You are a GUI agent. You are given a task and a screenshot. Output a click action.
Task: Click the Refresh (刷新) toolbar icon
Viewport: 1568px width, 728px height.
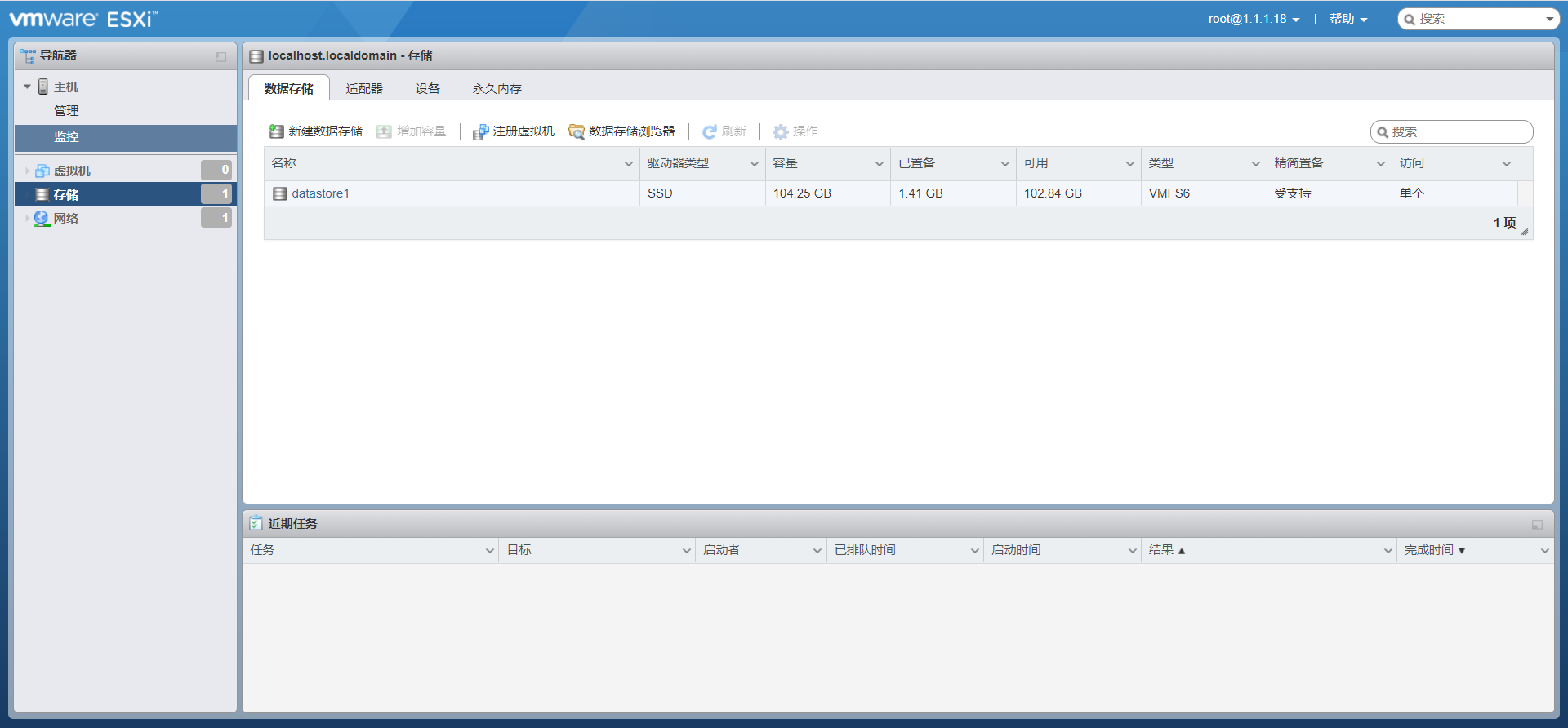[x=709, y=131]
